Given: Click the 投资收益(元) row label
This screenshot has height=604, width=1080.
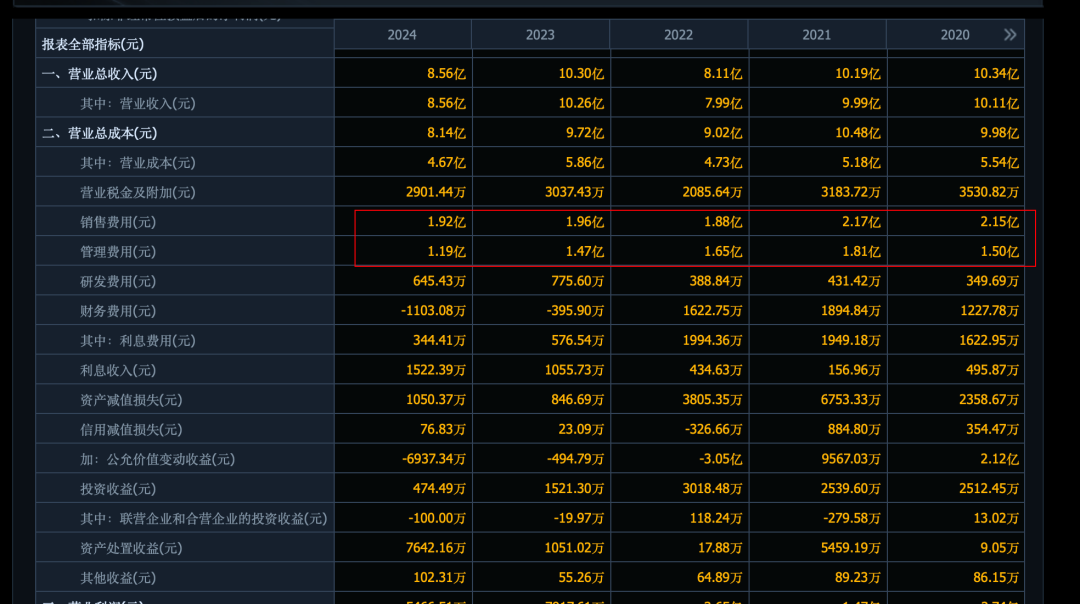Looking at the screenshot, I should 118,488.
